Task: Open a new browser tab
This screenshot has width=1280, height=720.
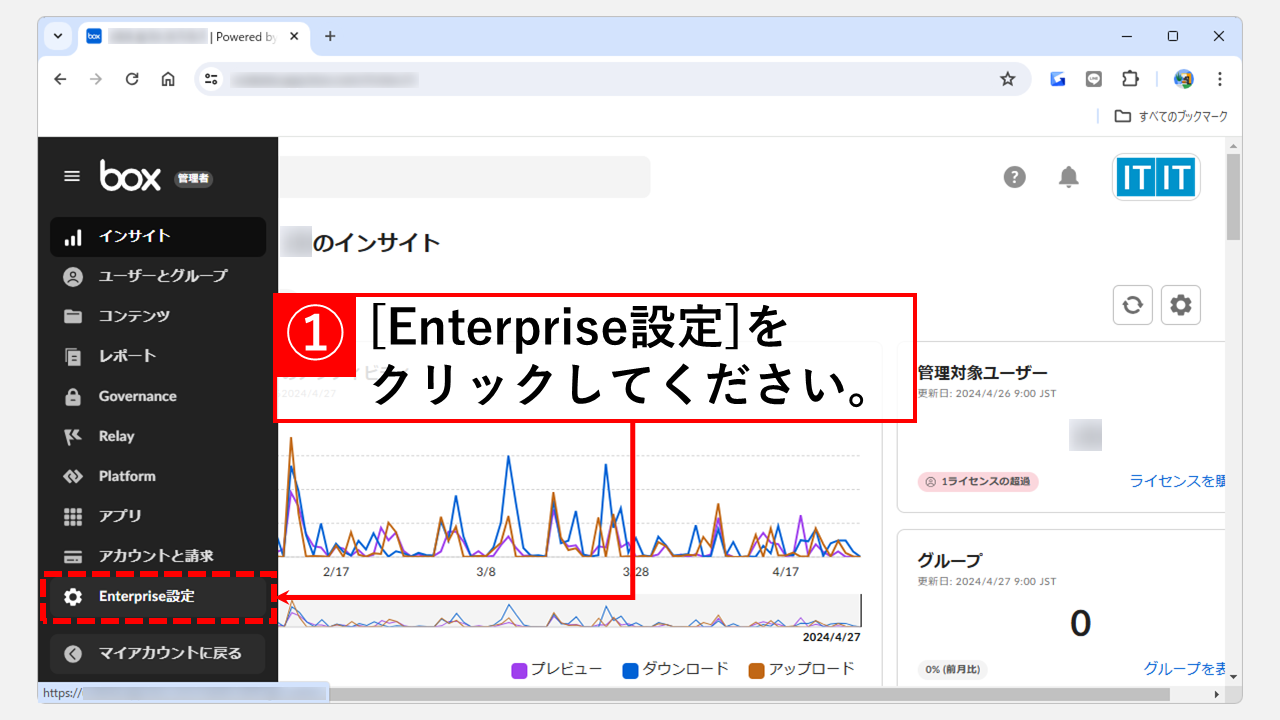Action: (x=330, y=36)
